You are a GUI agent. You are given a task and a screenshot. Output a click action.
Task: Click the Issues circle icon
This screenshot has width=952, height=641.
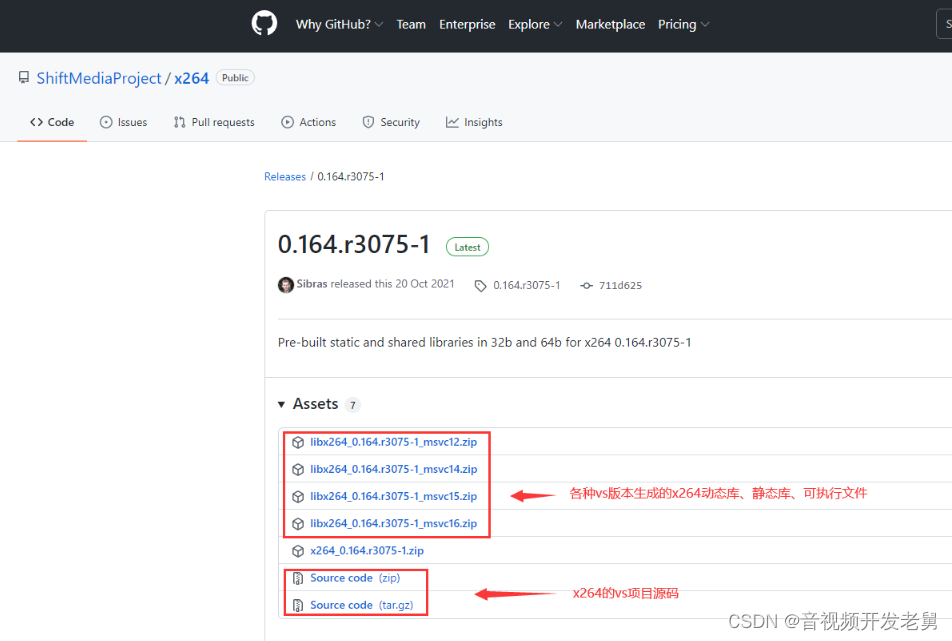tap(106, 122)
